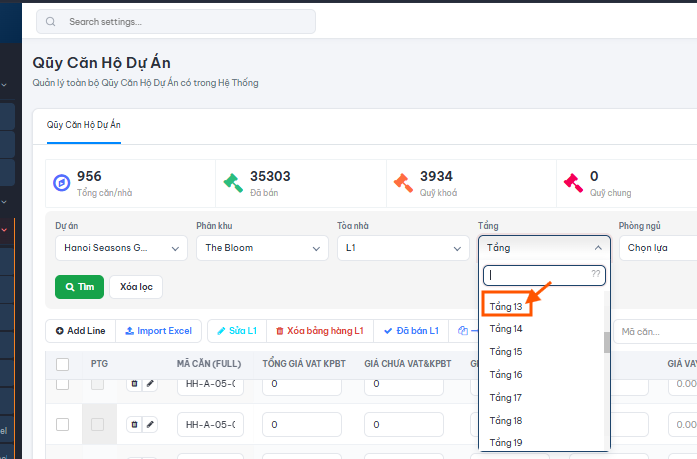The width and height of the screenshot is (697, 459).
Task: Click the pencil edit icon in last row
Action: (150, 424)
